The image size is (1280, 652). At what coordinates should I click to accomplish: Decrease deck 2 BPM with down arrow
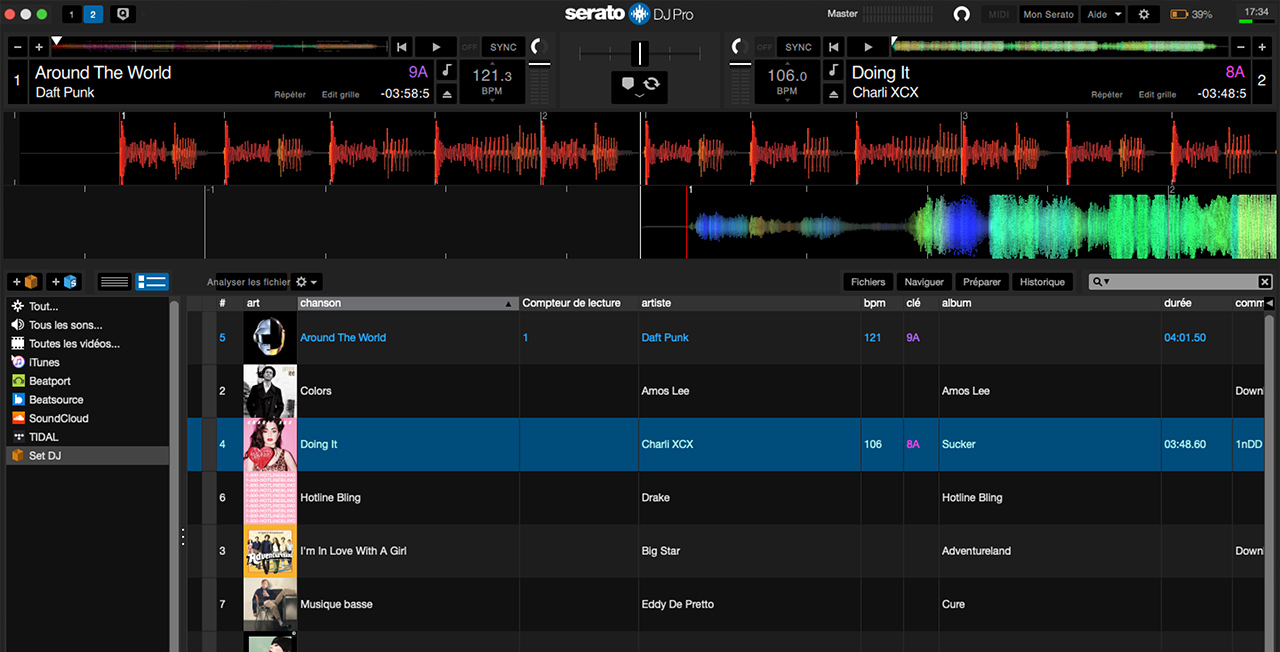point(787,99)
